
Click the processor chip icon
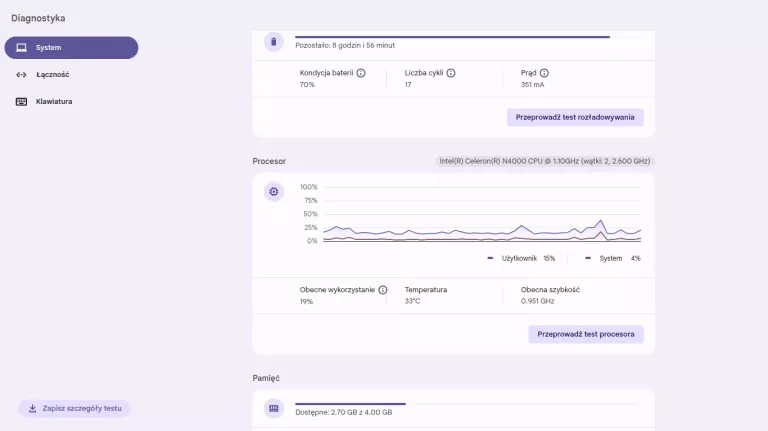274,191
